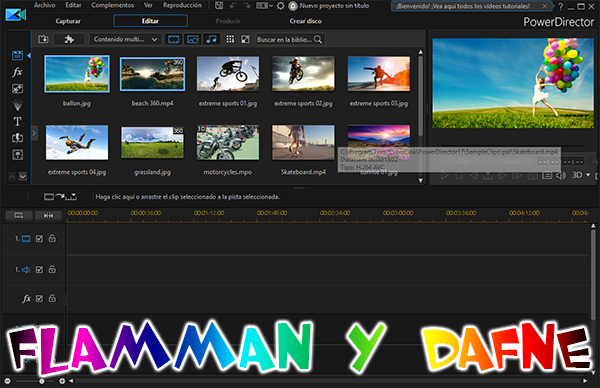Open the Media Room icon in sidebar
600x388 pixels.
pyautogui.click(x=17, y=55)
